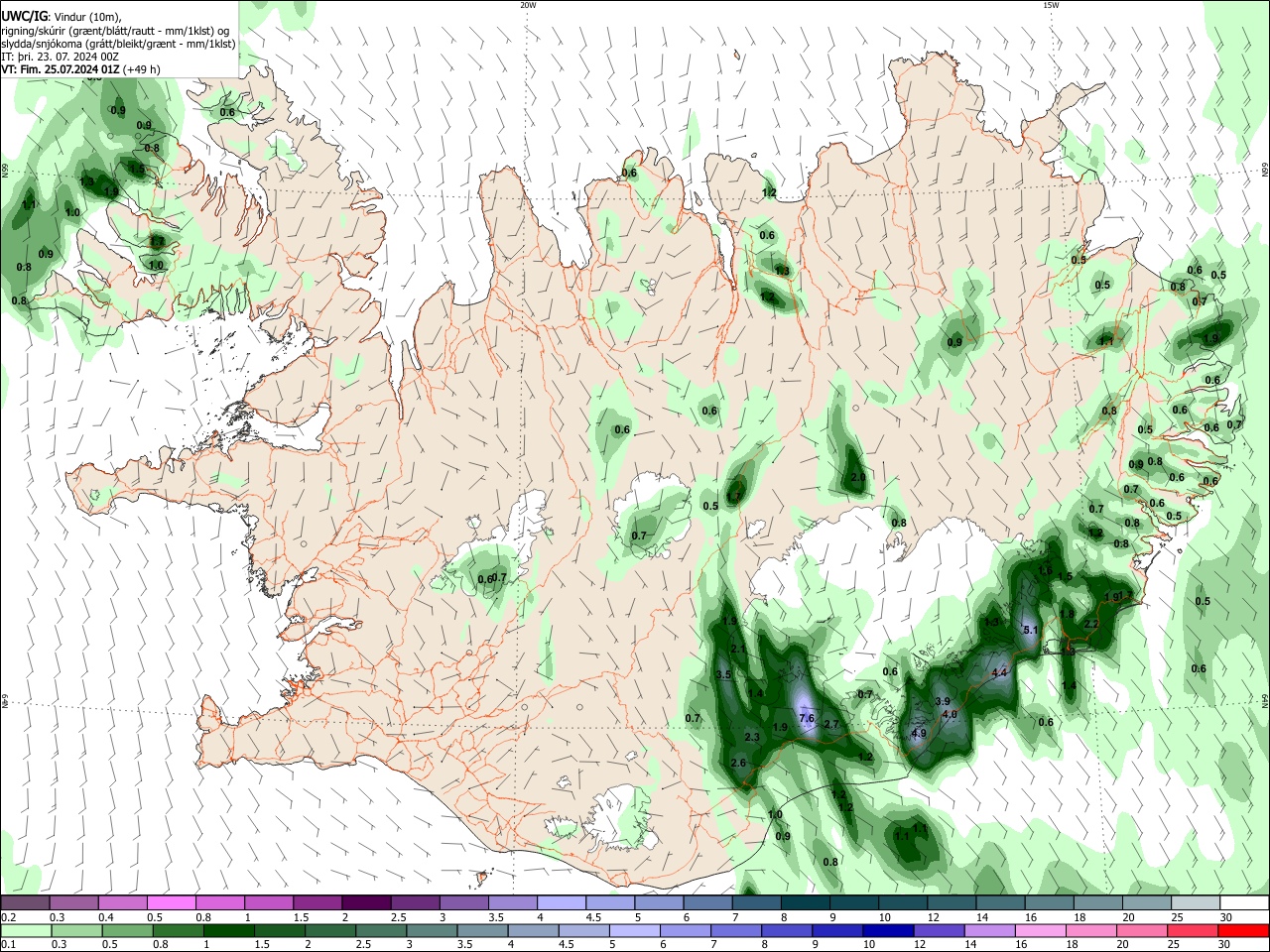
Task: Pick the darkest green swatch between 1 and 1.5
Action: [228, 931]
